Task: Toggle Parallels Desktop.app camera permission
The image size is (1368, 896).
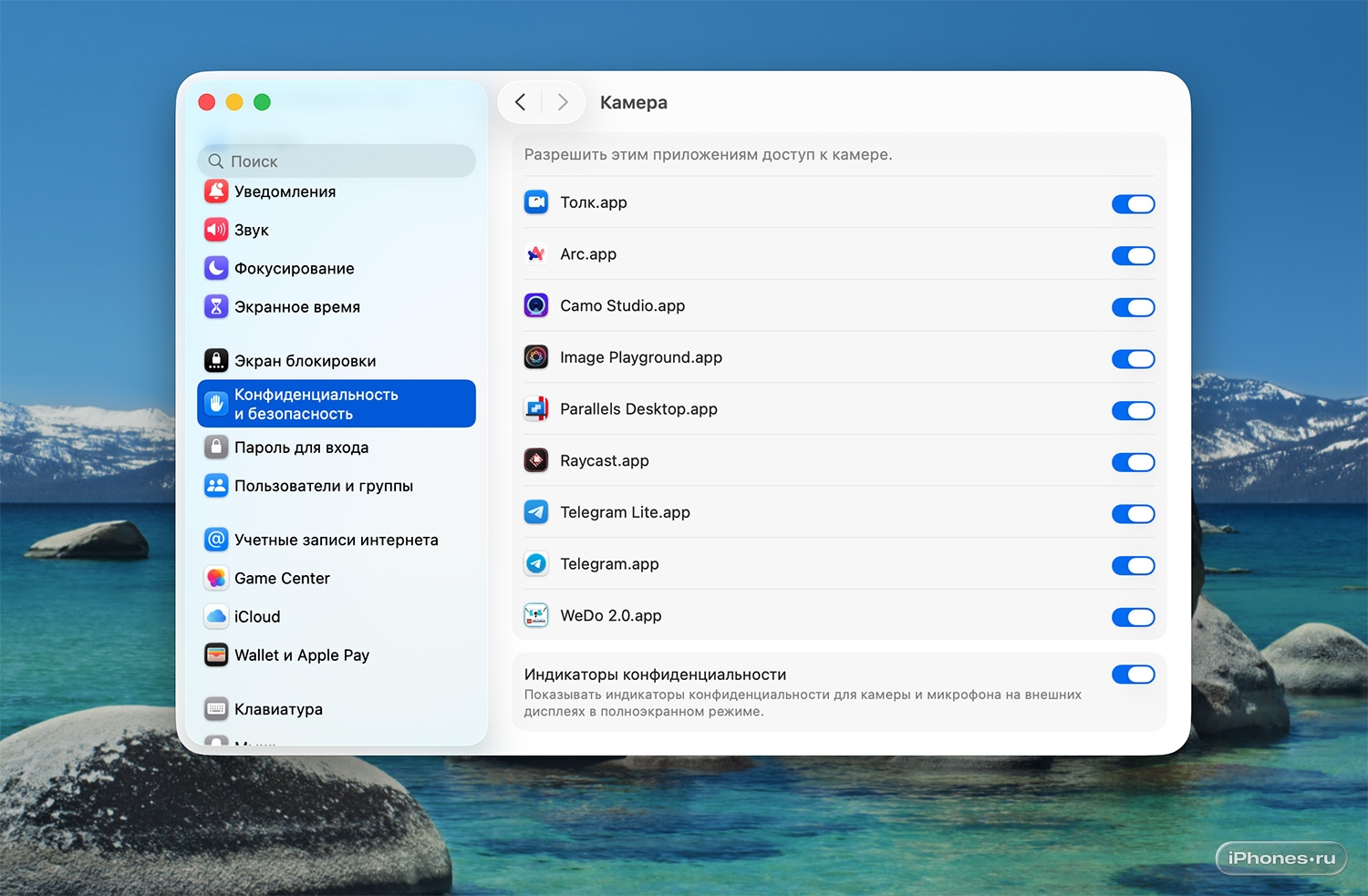Action: tap(1134, 411)
